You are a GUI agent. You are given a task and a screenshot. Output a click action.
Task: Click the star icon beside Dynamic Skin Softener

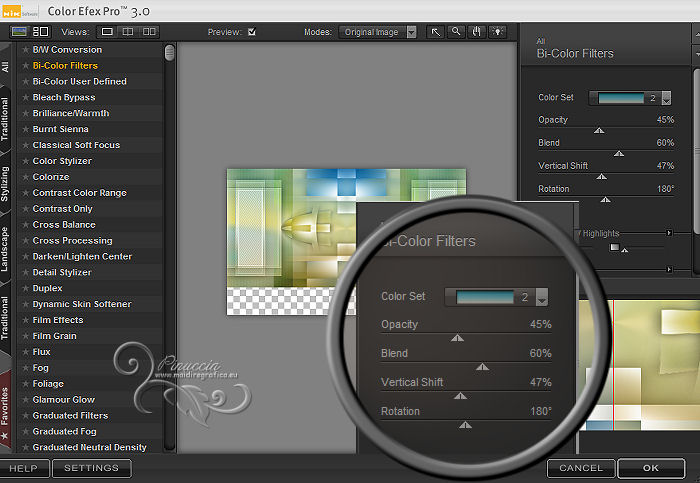[25, 304]
